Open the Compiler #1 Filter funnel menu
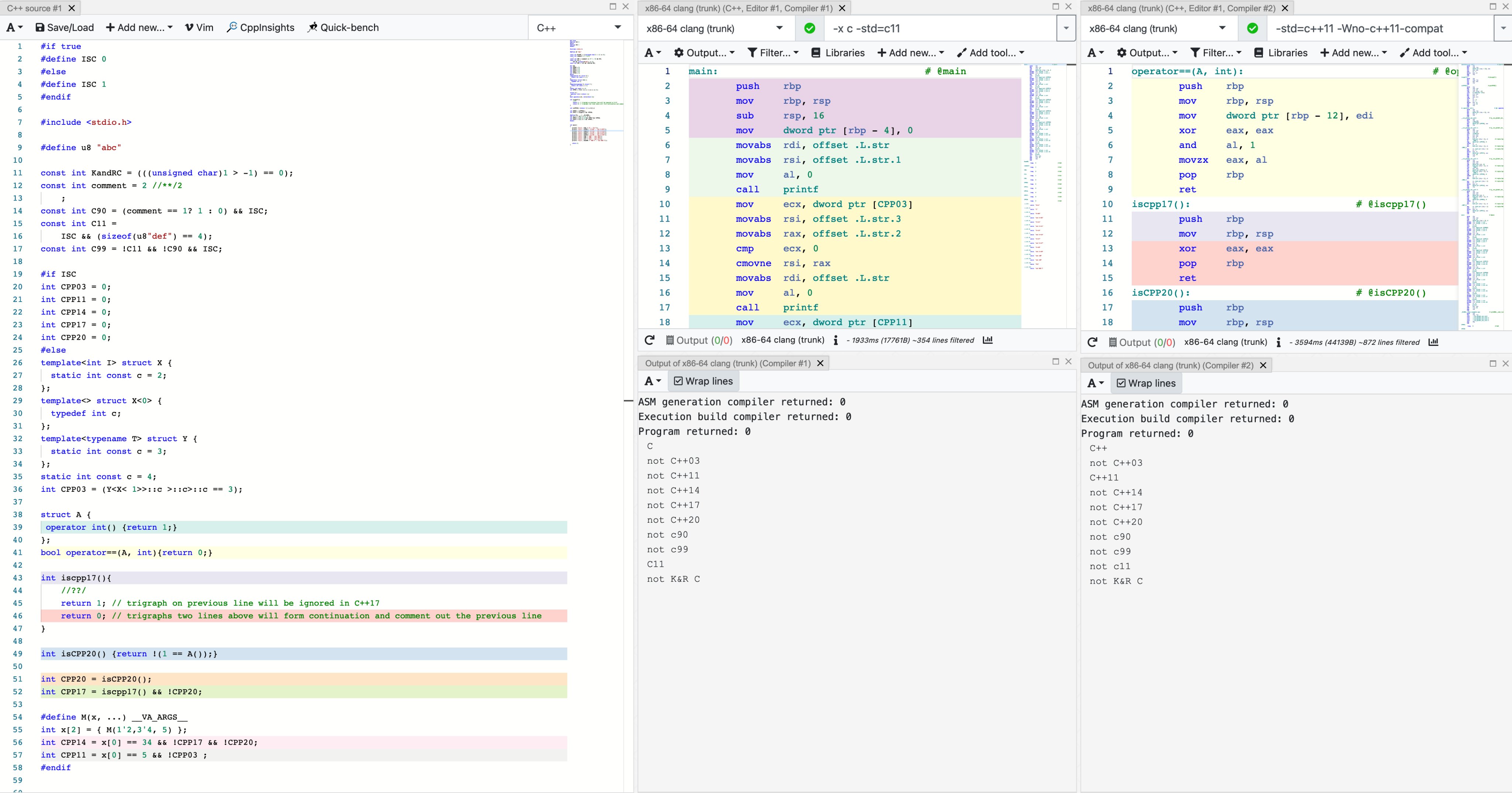The width and height of the screenshot is (1512, 793). (773, 53)
